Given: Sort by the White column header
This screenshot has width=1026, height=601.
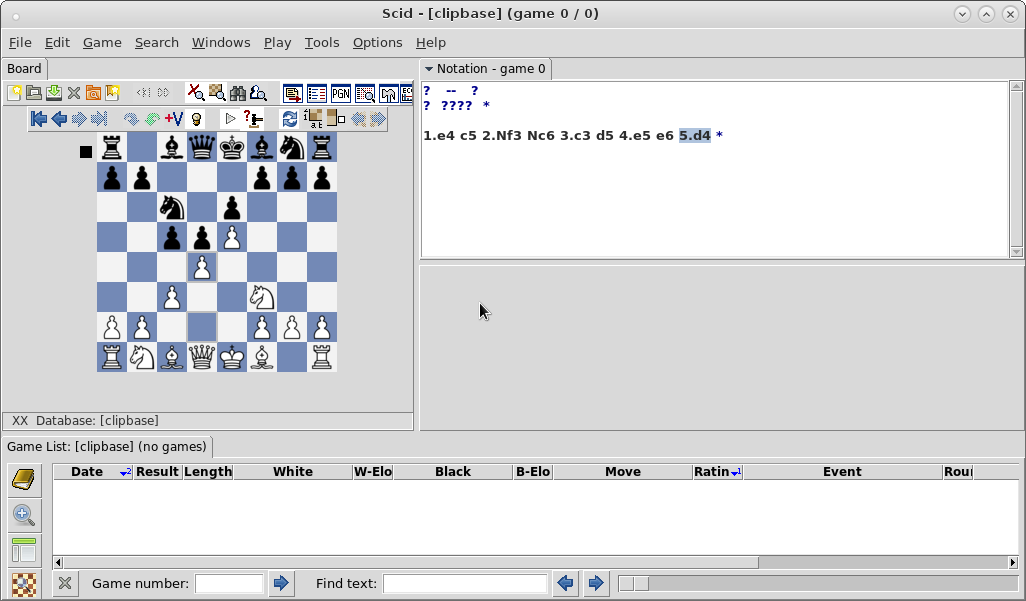Looking at the screenshot, I should [292, 471].
